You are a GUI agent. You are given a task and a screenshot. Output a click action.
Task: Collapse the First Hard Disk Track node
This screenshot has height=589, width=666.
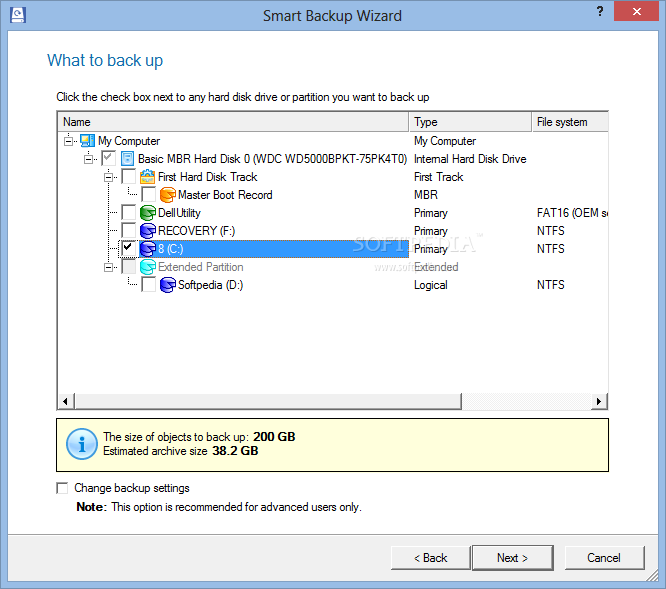coord(108,177)
